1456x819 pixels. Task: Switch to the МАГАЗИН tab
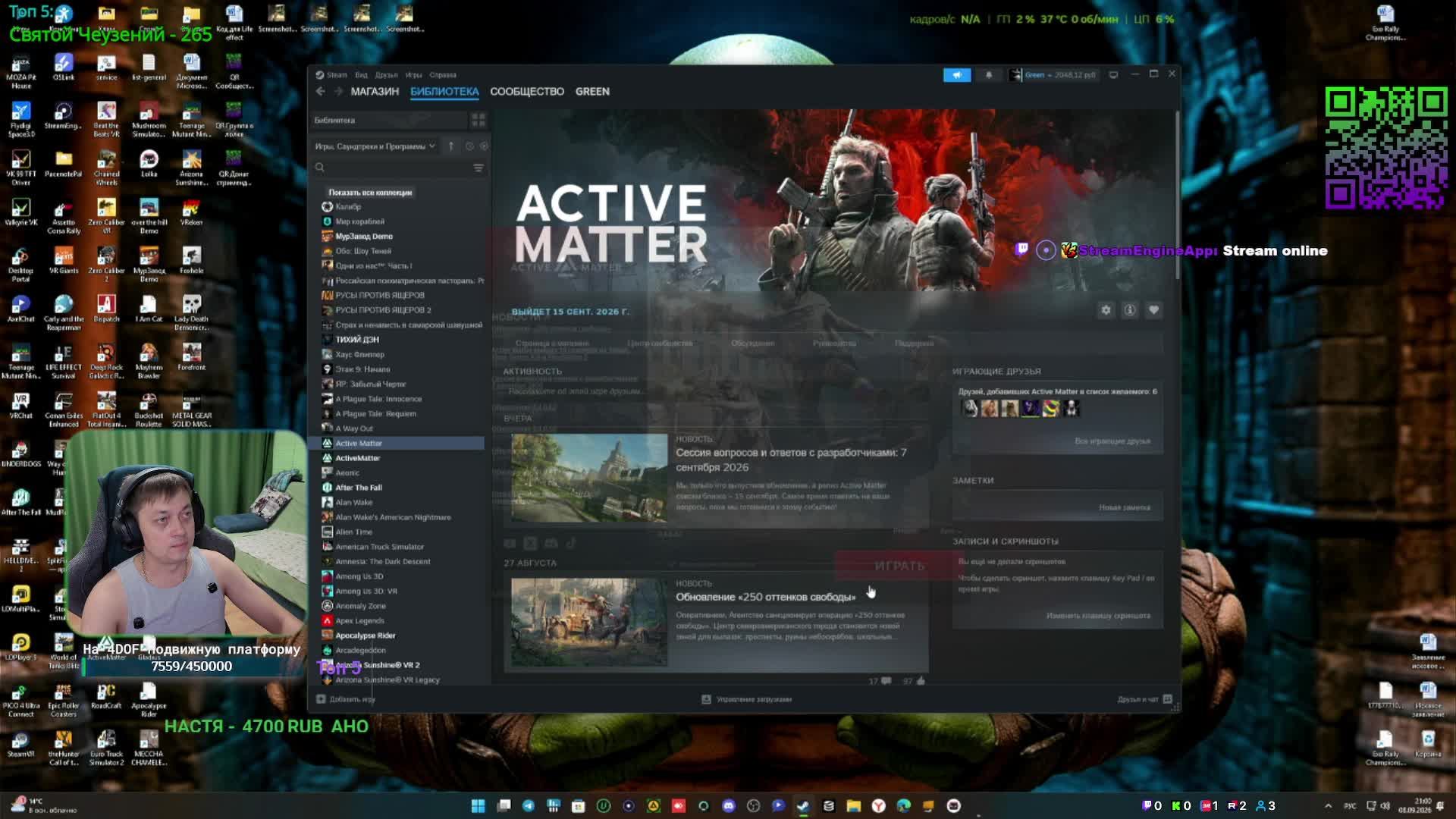point(375,91)
